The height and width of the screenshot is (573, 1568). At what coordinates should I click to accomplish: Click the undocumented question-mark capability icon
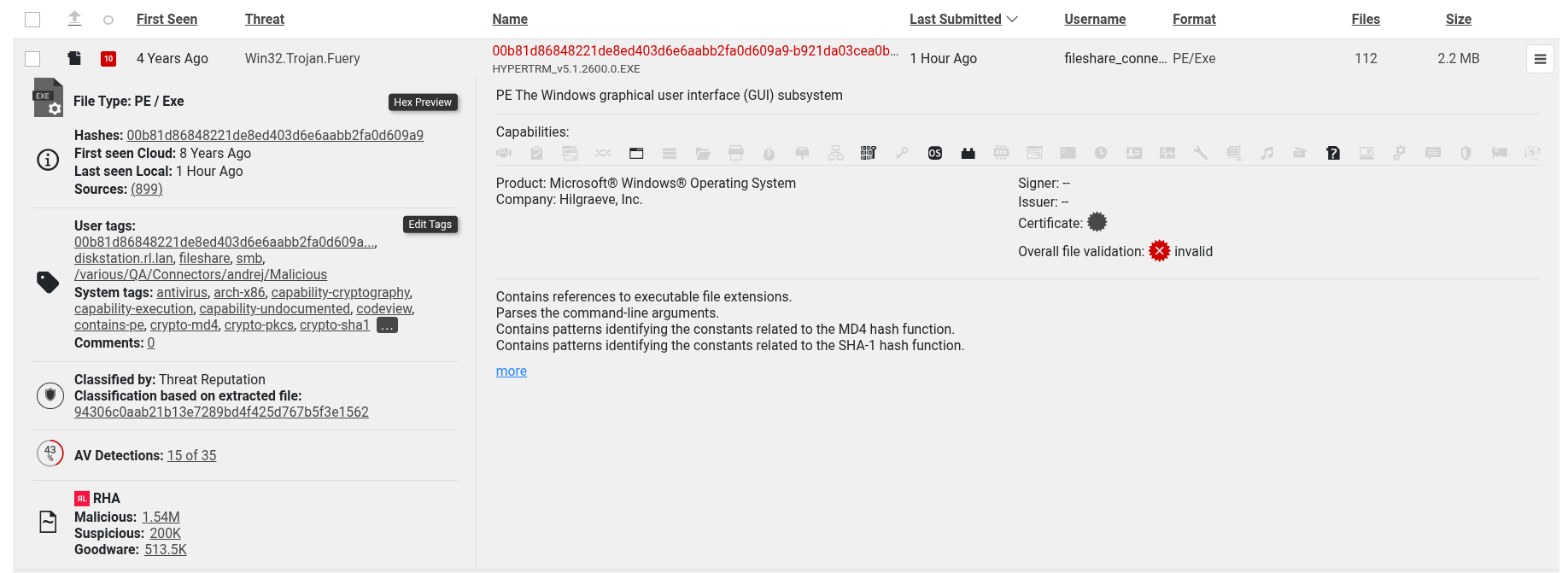click(x=1333, y=153)
